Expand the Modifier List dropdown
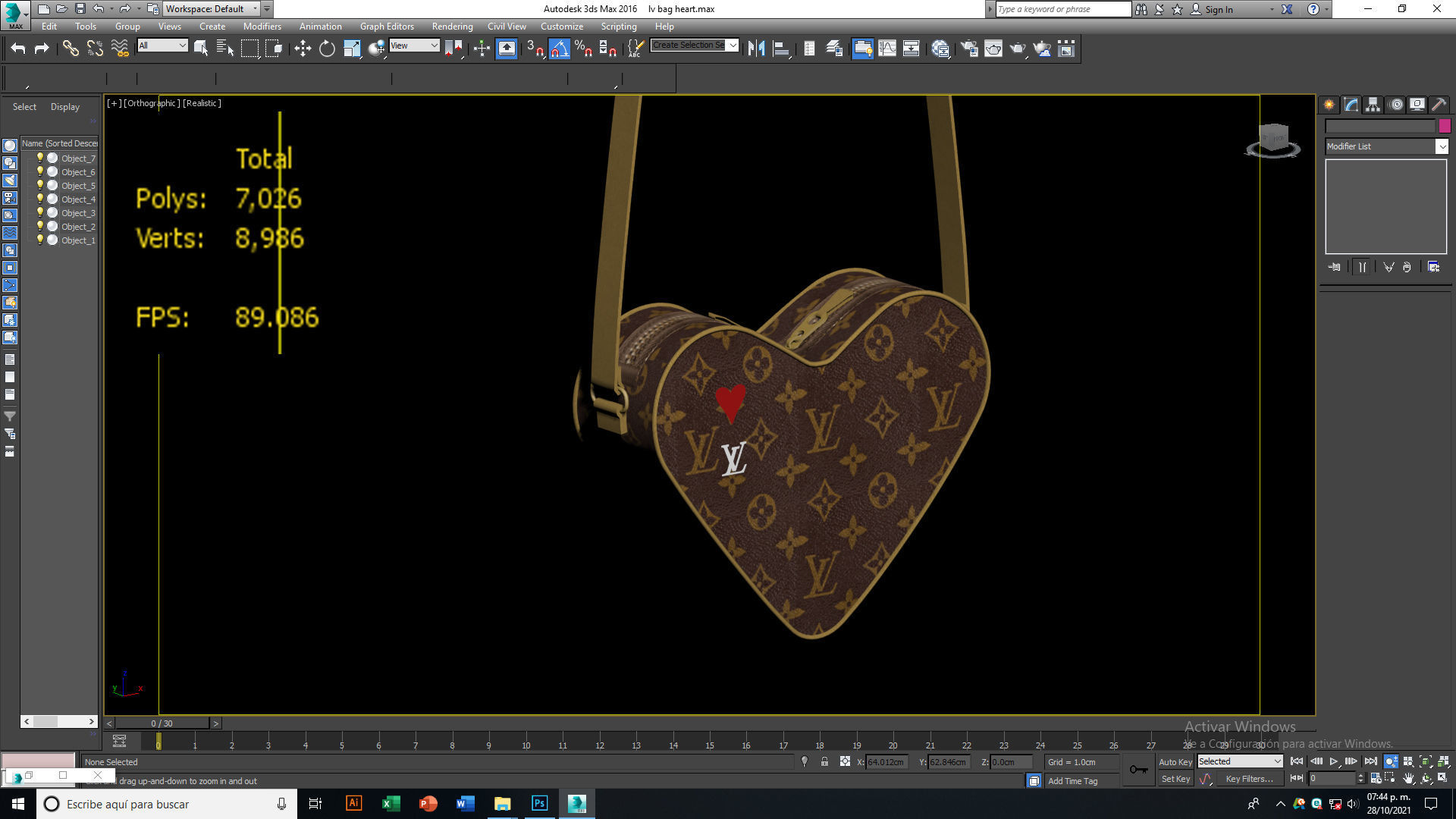The image size is (1456, 819). click(1442, 146)
